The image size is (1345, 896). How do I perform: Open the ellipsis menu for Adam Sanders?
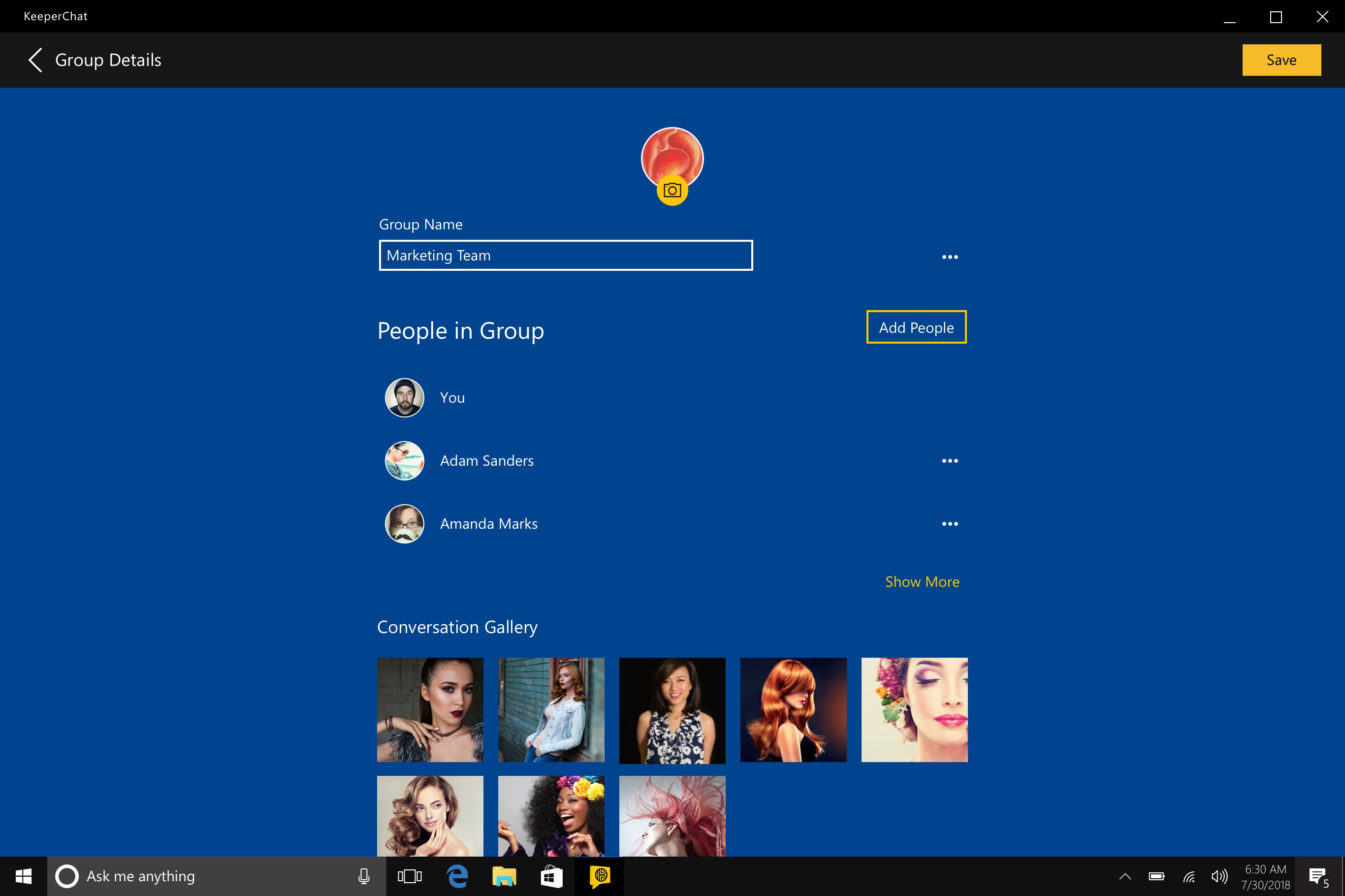pyautogui.click(x=950, y=461)
